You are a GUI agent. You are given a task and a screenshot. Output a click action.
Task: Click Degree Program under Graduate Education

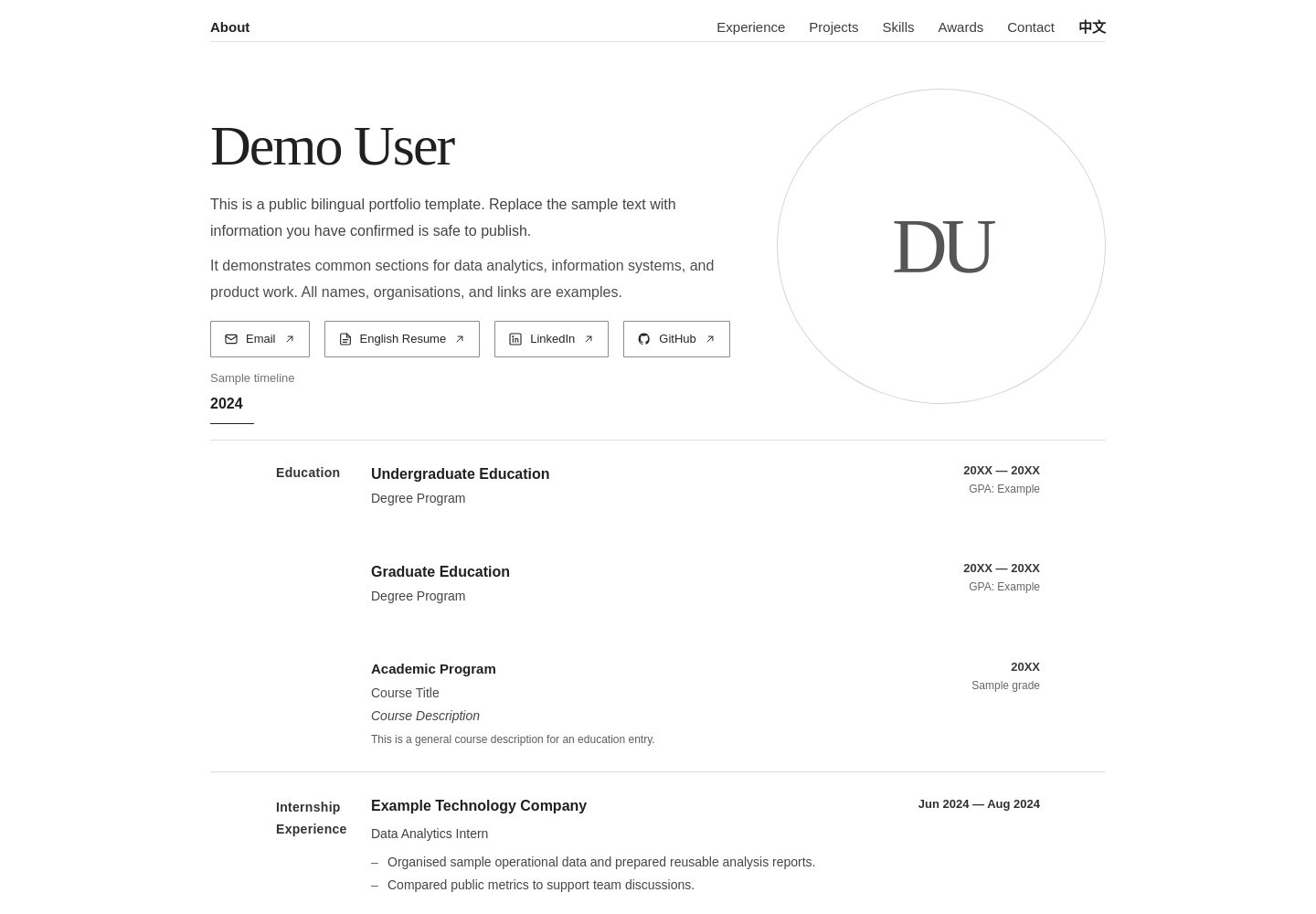(418, 596)
